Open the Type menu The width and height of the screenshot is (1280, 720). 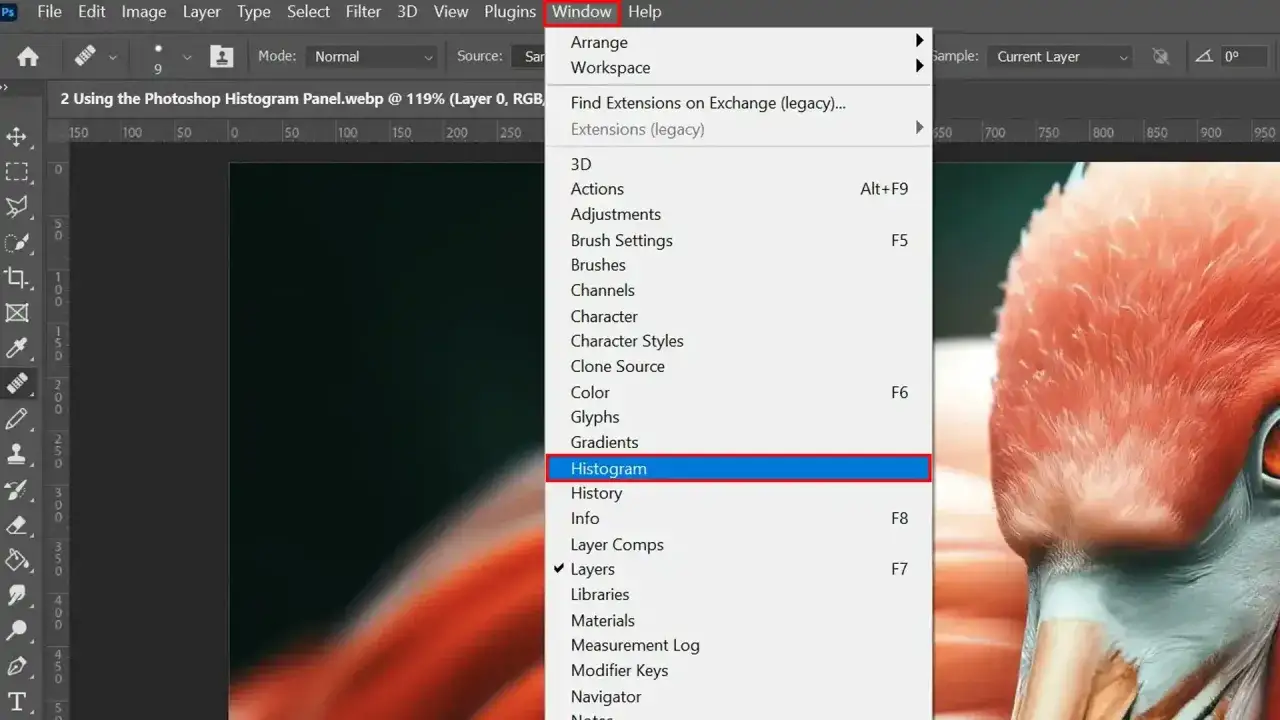(254, 12)
